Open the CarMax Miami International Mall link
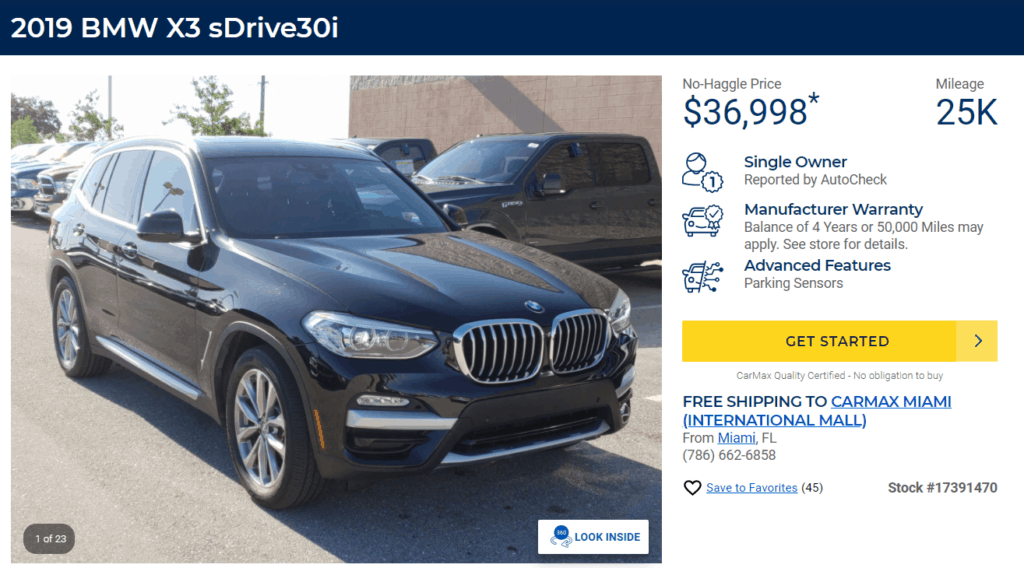Viewport: 1024px width, 568px height. pyautogui.click(x=817, y=411)
